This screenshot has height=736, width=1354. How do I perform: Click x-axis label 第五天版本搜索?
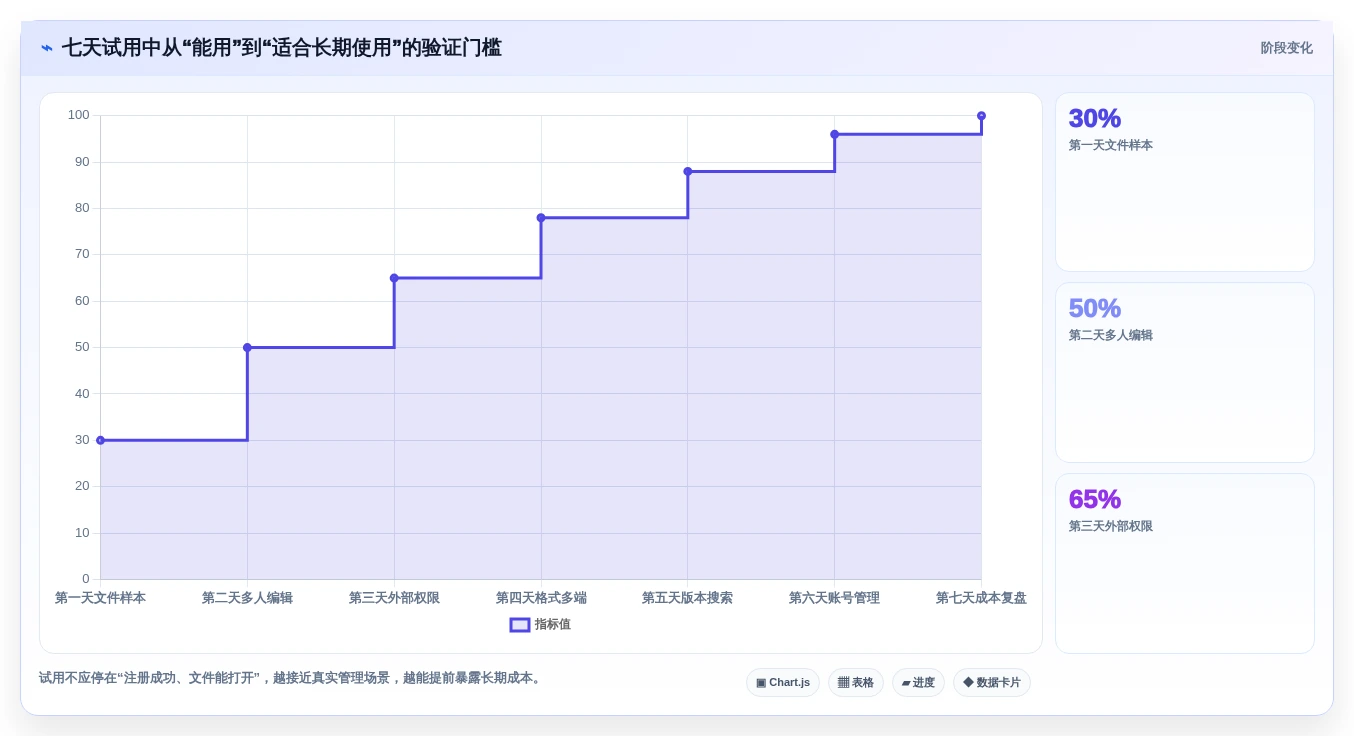click(x=688, y=598)
